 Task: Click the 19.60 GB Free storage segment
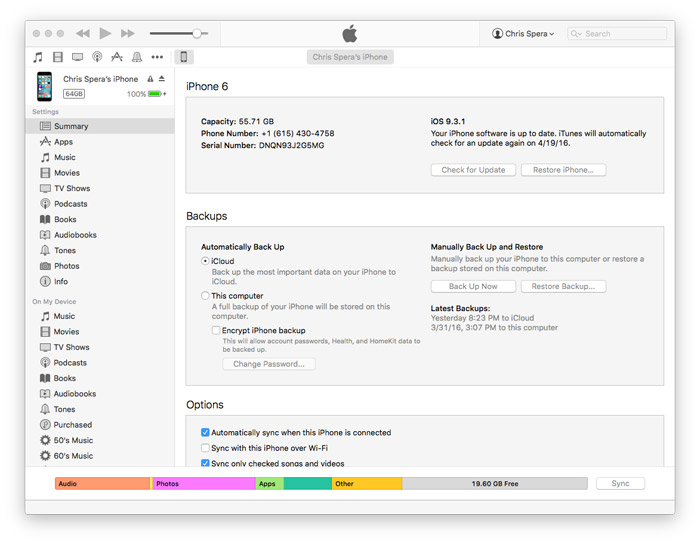495,484
